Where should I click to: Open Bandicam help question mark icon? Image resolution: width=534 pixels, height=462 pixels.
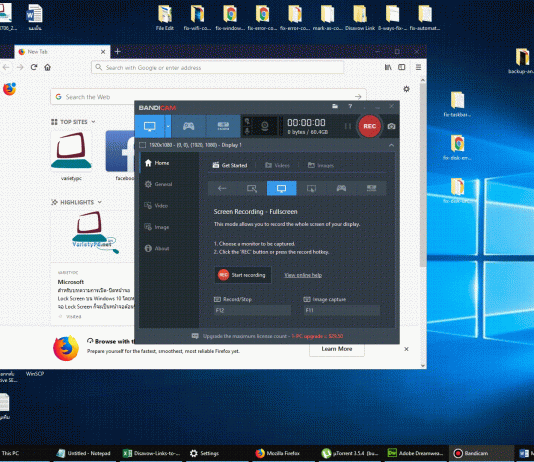tap(350, 107)
